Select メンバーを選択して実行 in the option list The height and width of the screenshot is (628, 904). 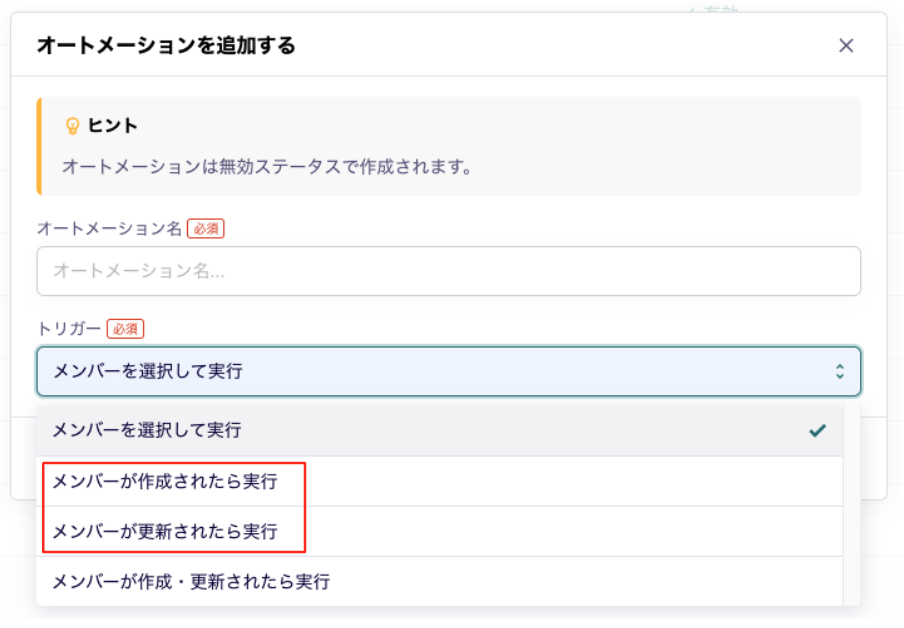coord(147,431)
